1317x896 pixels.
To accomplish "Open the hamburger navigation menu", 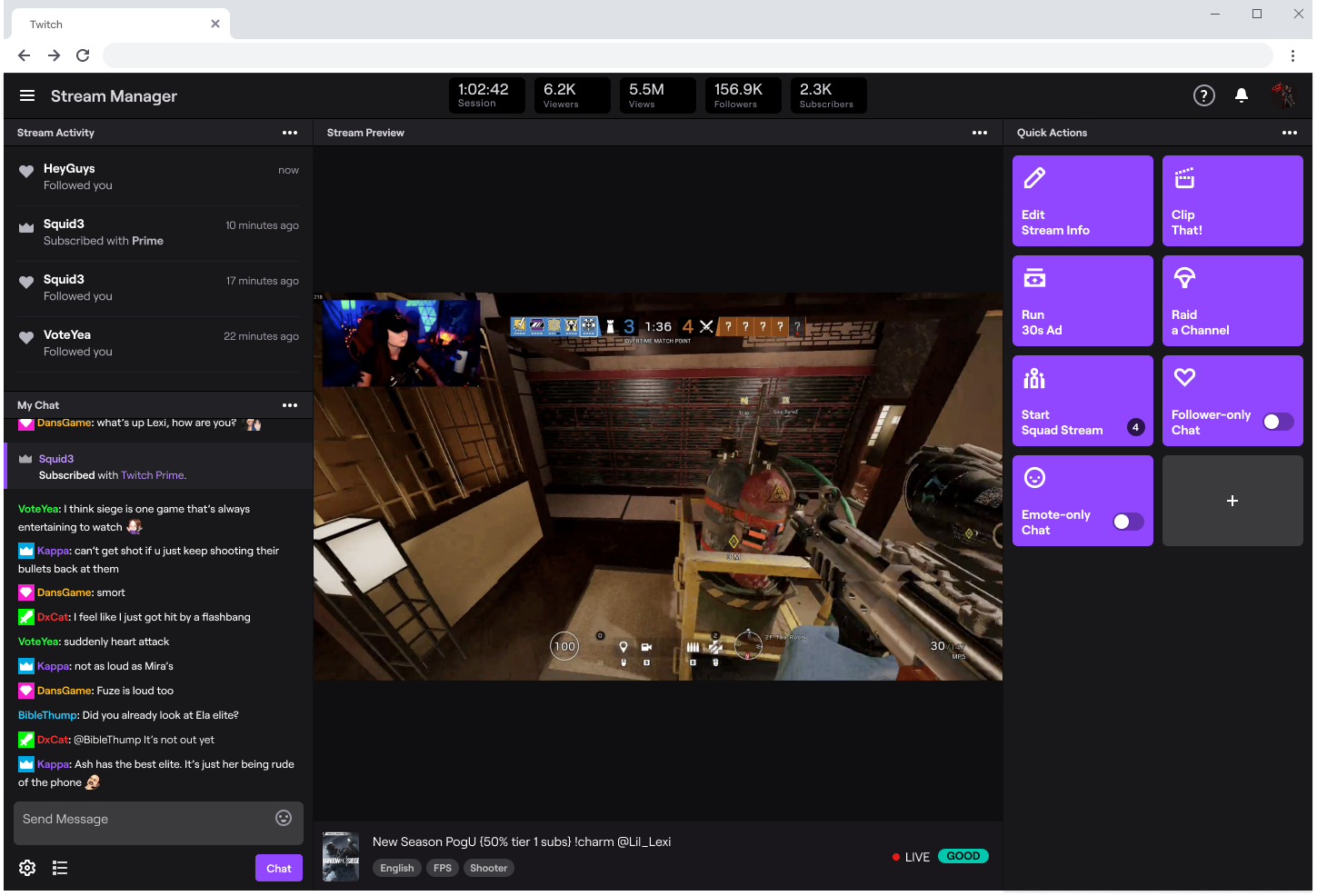I will click(x=27, y=95).
